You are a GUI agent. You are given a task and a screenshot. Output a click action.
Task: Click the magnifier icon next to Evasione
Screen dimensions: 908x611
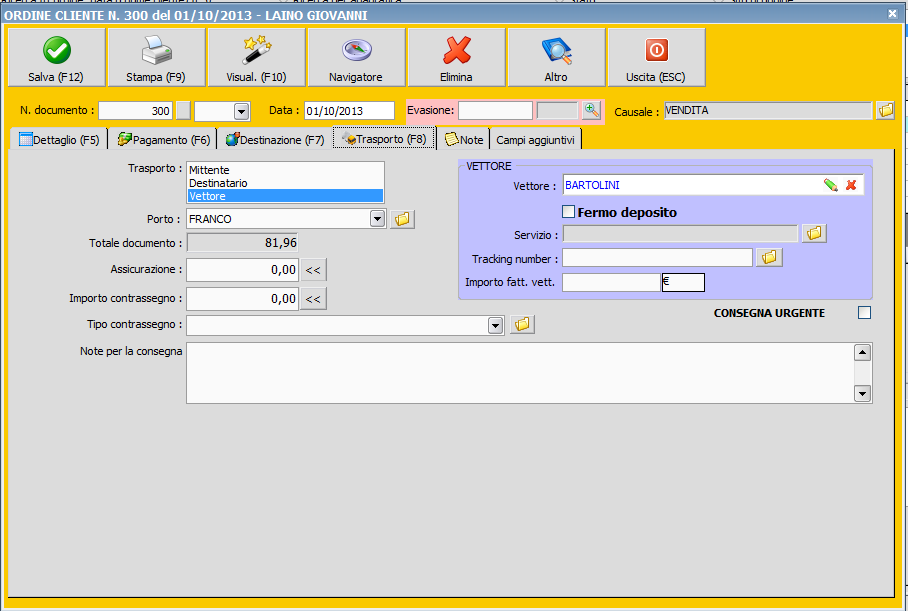(592, 110)
